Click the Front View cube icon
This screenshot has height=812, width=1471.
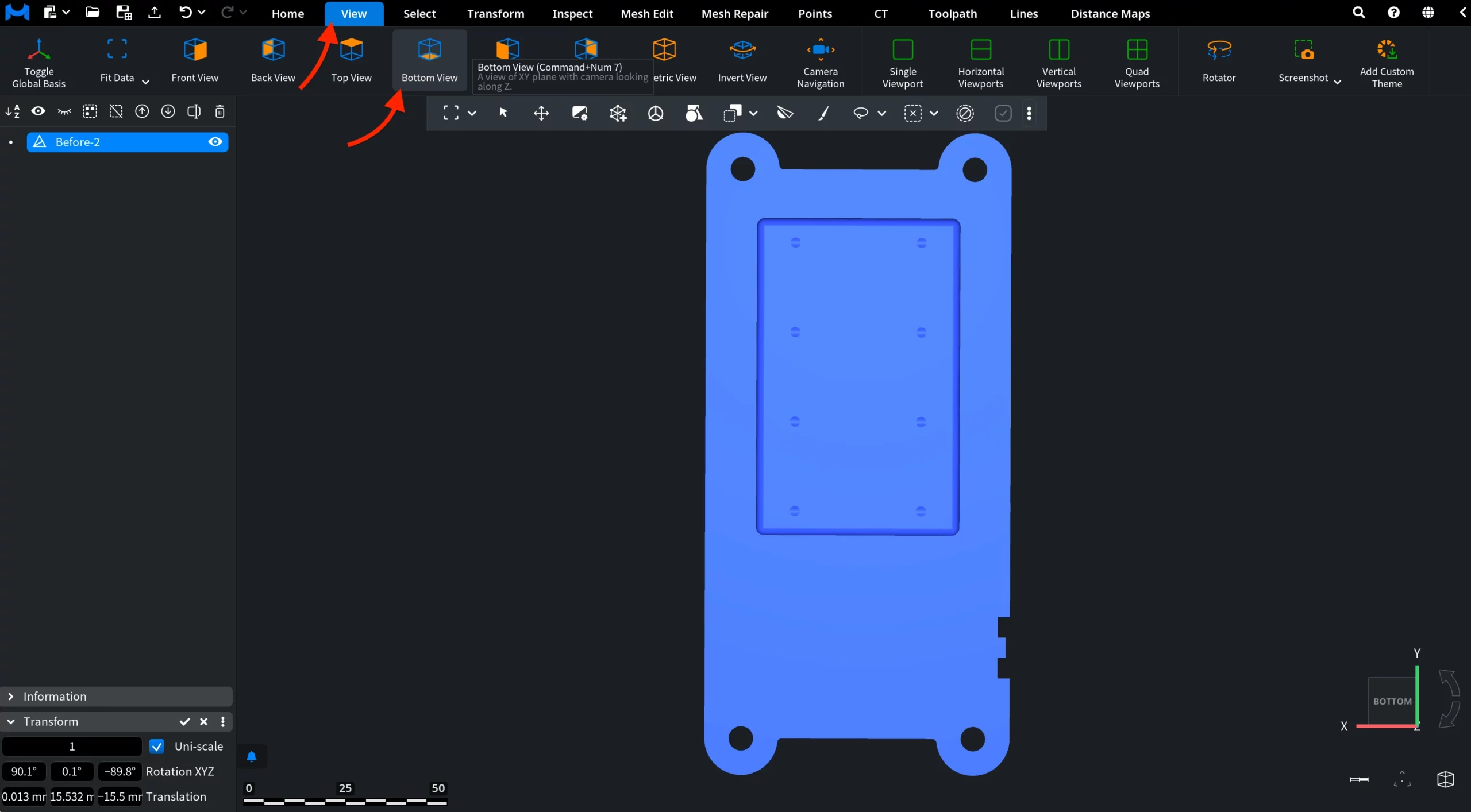point(195,50)
